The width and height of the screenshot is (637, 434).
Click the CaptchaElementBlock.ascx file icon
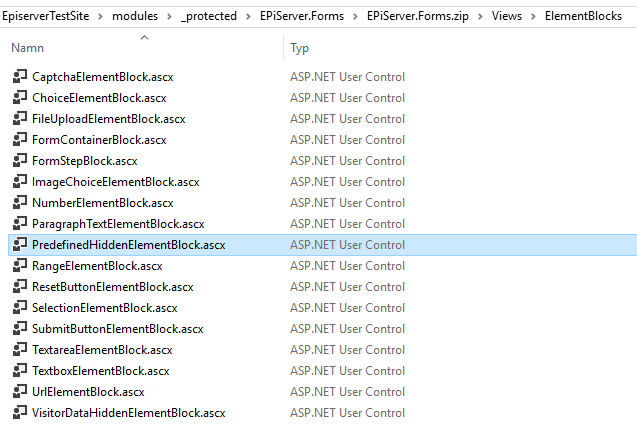pyautogui.click(x=20, y=76)
